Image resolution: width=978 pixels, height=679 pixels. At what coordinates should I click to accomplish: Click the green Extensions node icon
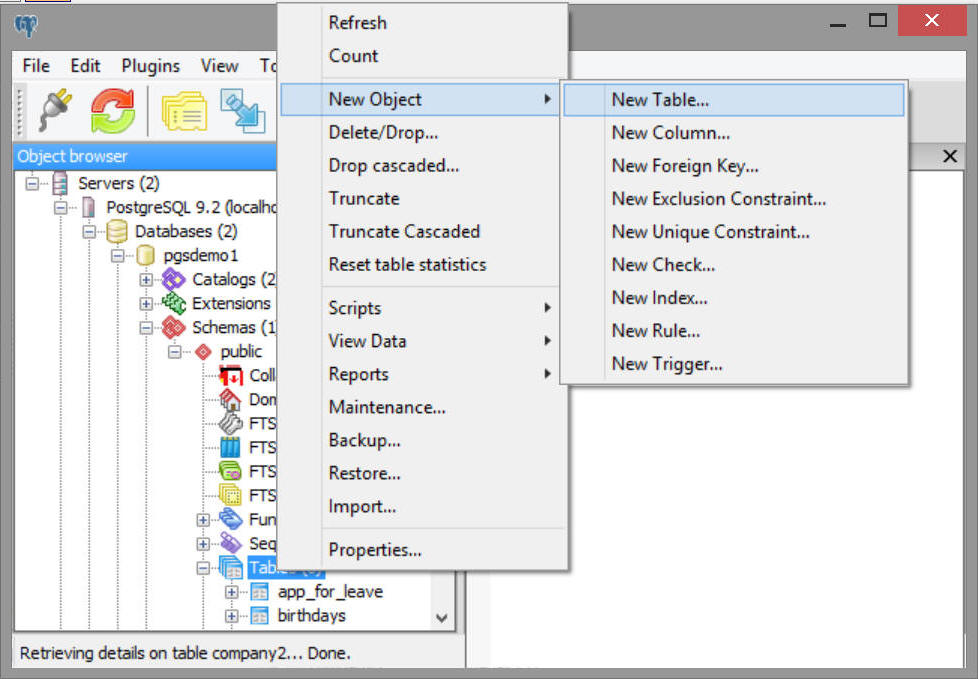coord(174,304)
